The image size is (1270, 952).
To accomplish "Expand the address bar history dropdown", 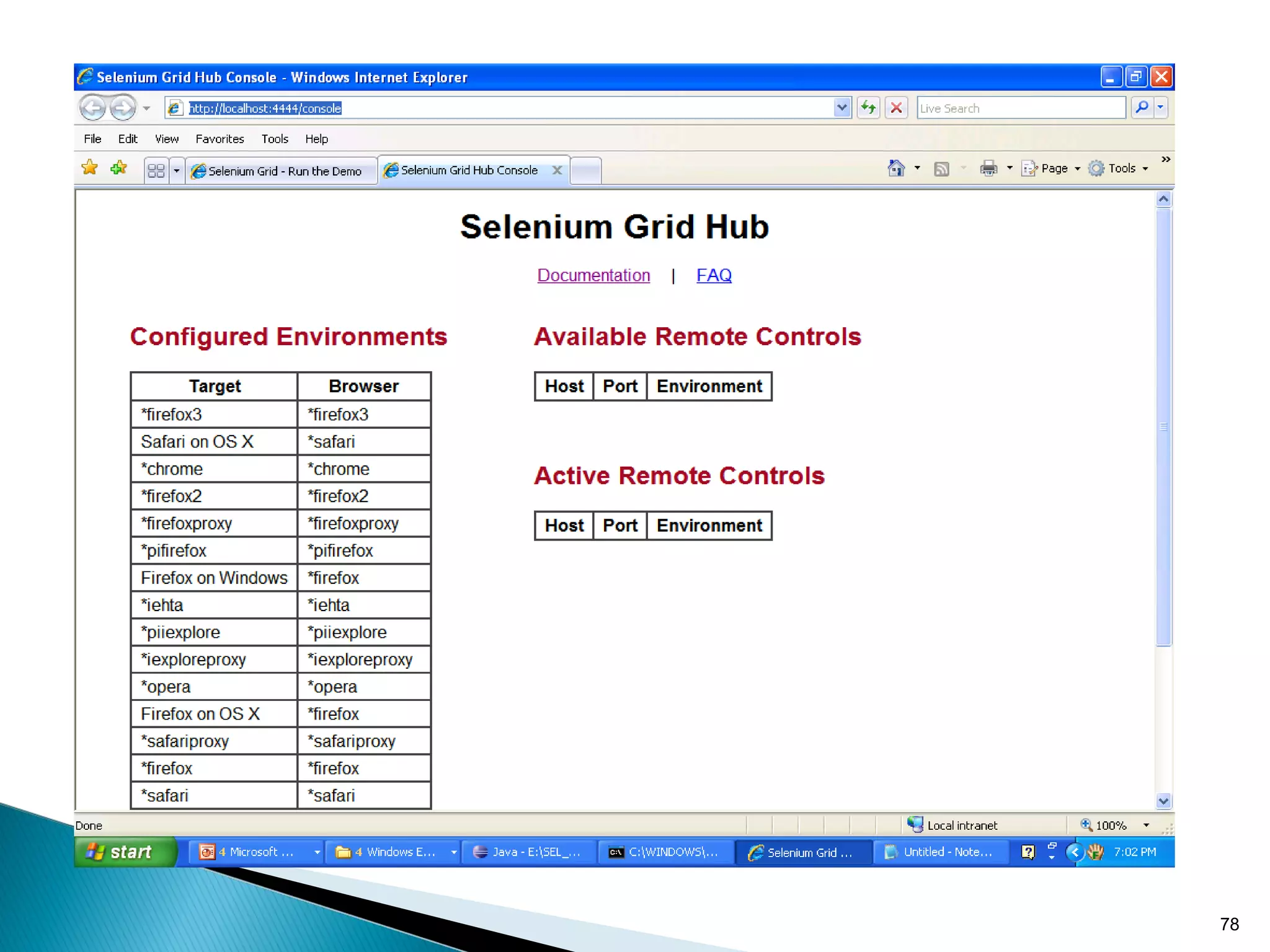I will [841, 108].
